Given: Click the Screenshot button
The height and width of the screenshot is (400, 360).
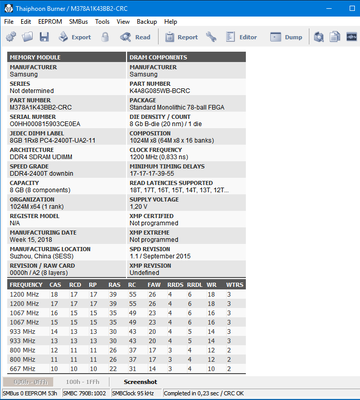Looking at the screenshot, I should (x=140, y=382).
